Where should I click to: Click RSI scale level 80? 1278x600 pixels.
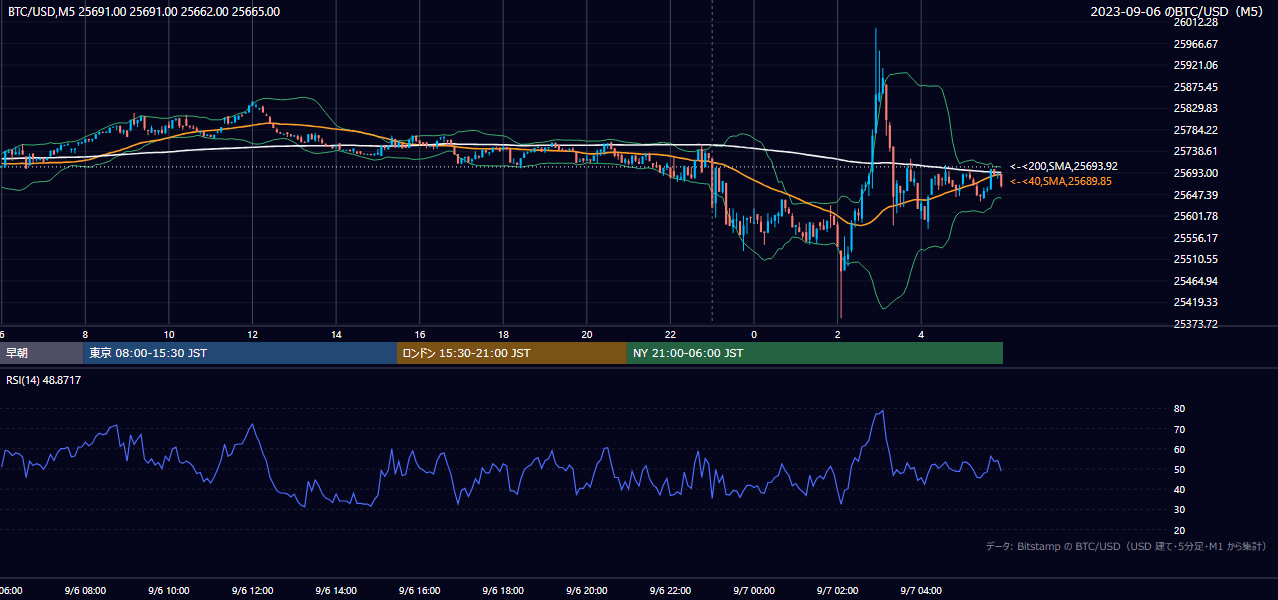click(1179, 409)
